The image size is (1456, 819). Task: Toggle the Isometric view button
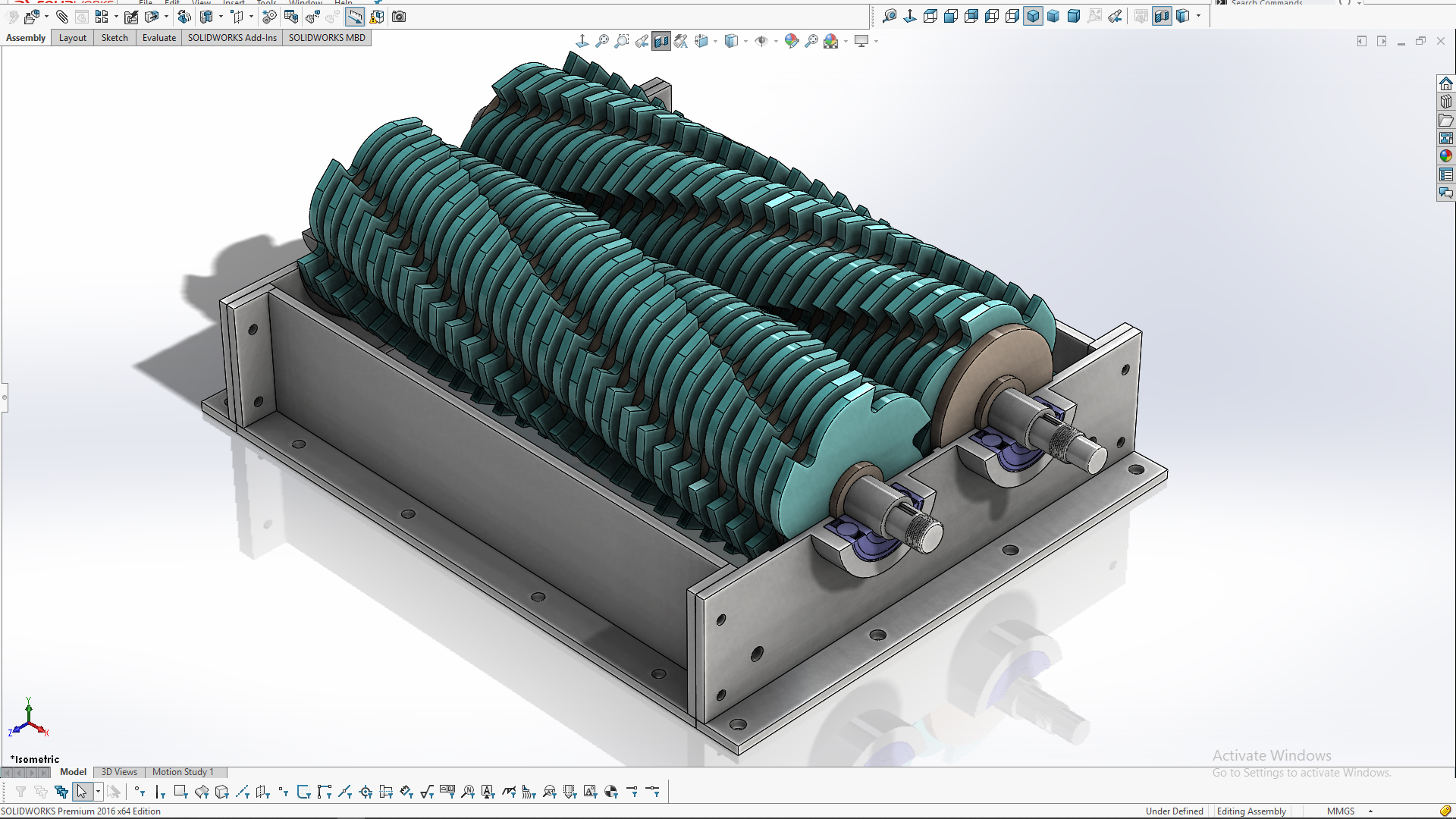coord(1033,16)
